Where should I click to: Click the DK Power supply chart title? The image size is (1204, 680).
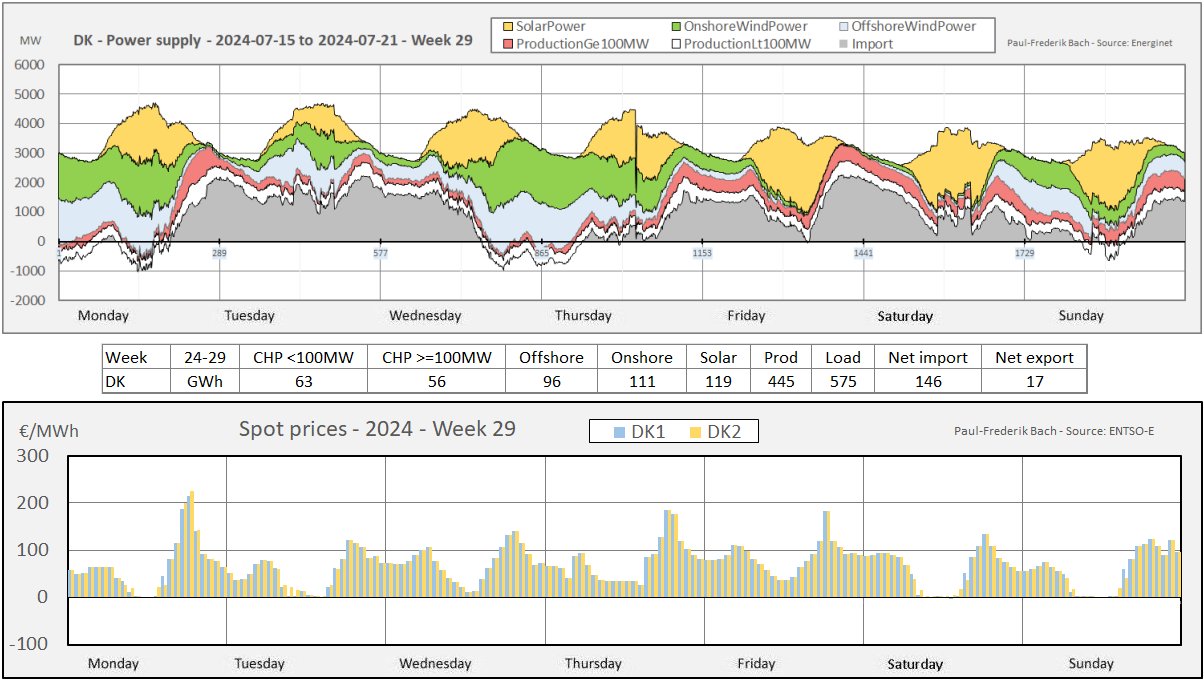(272, 42)
